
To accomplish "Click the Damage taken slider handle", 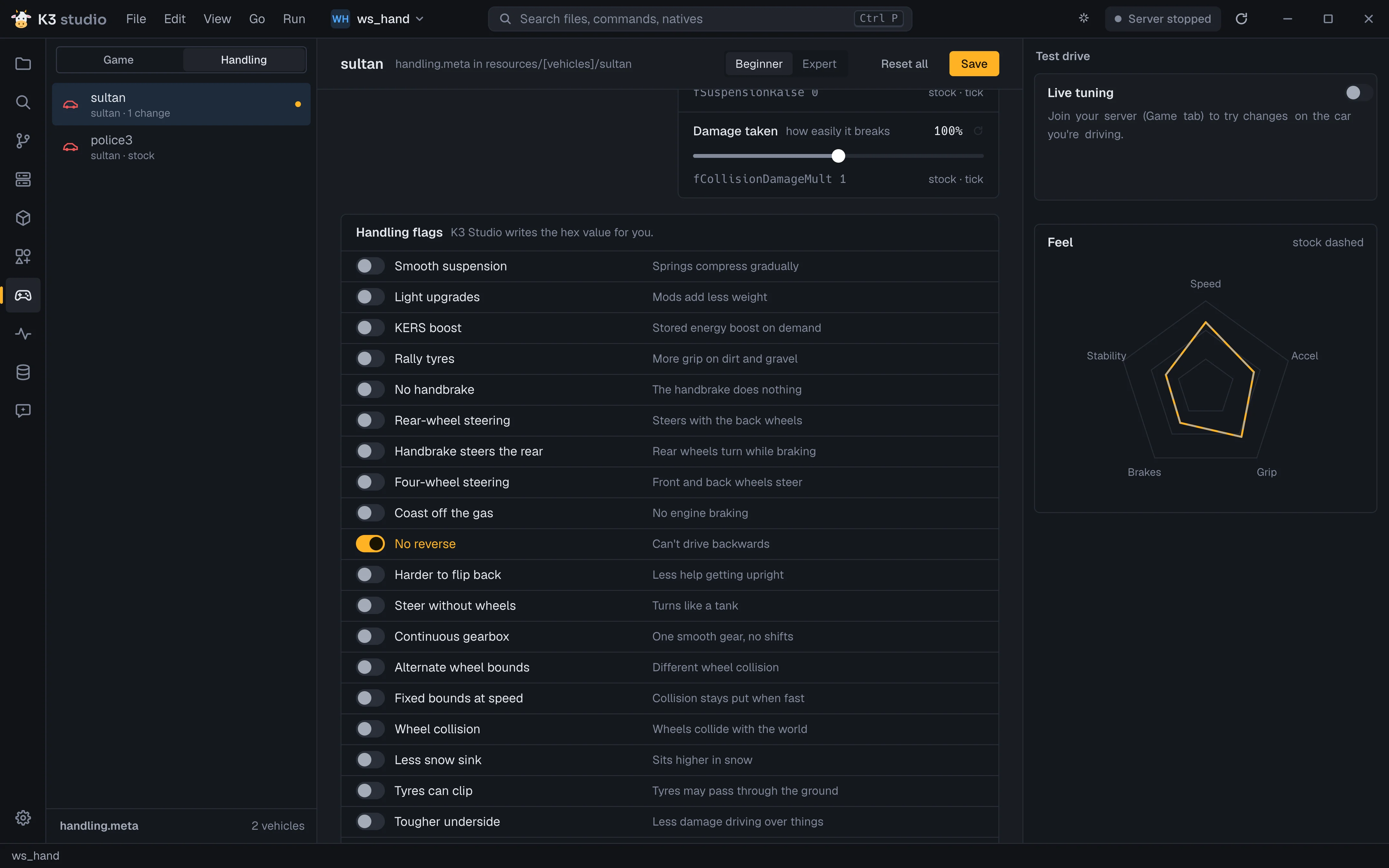I will pyautogui.click(x=839, y=156).
